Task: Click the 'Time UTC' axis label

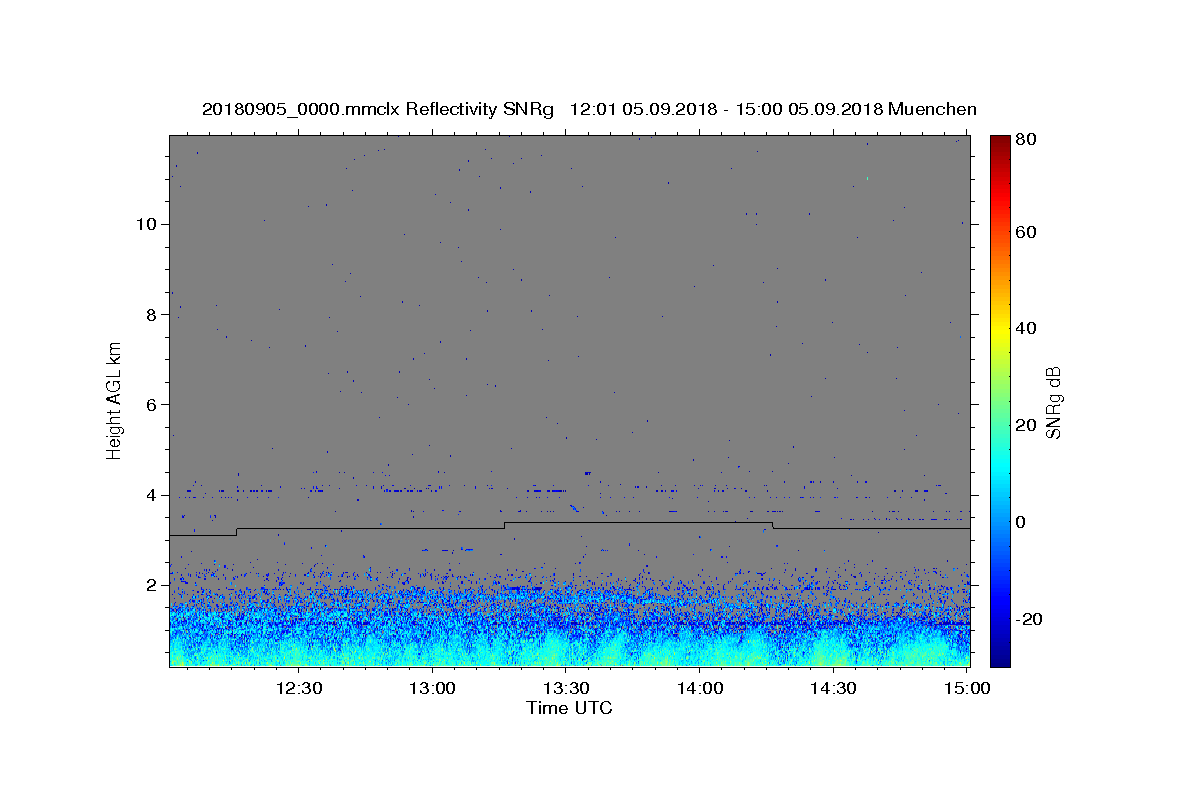Action: 569,709
